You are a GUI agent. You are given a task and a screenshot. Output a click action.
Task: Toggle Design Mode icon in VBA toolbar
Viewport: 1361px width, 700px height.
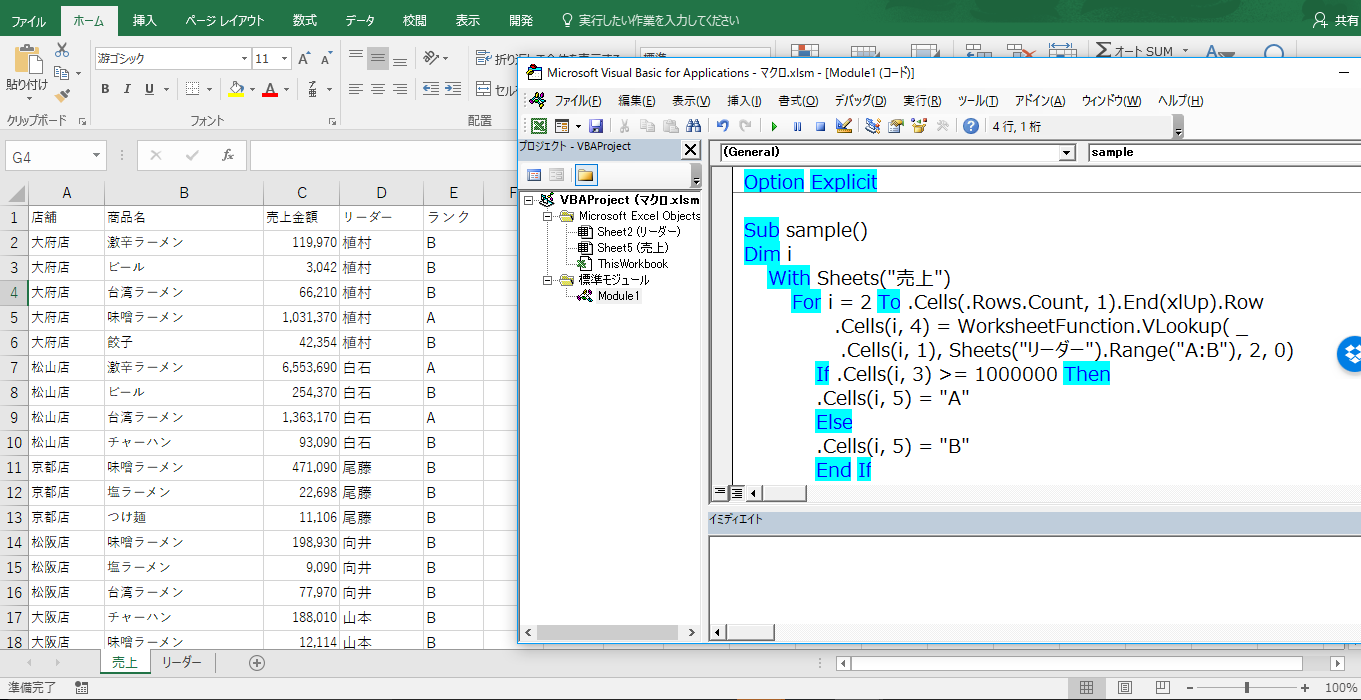click(843, 126)
